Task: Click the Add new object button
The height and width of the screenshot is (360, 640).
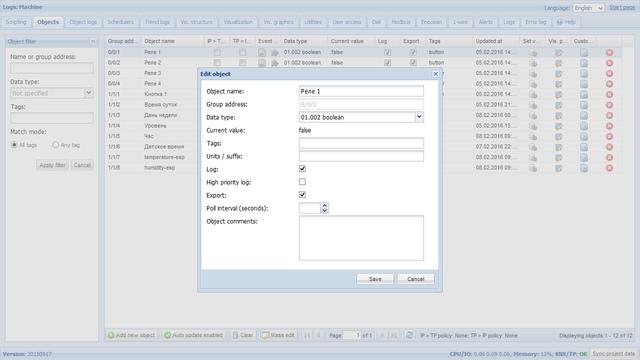Action: pos(131,335)
